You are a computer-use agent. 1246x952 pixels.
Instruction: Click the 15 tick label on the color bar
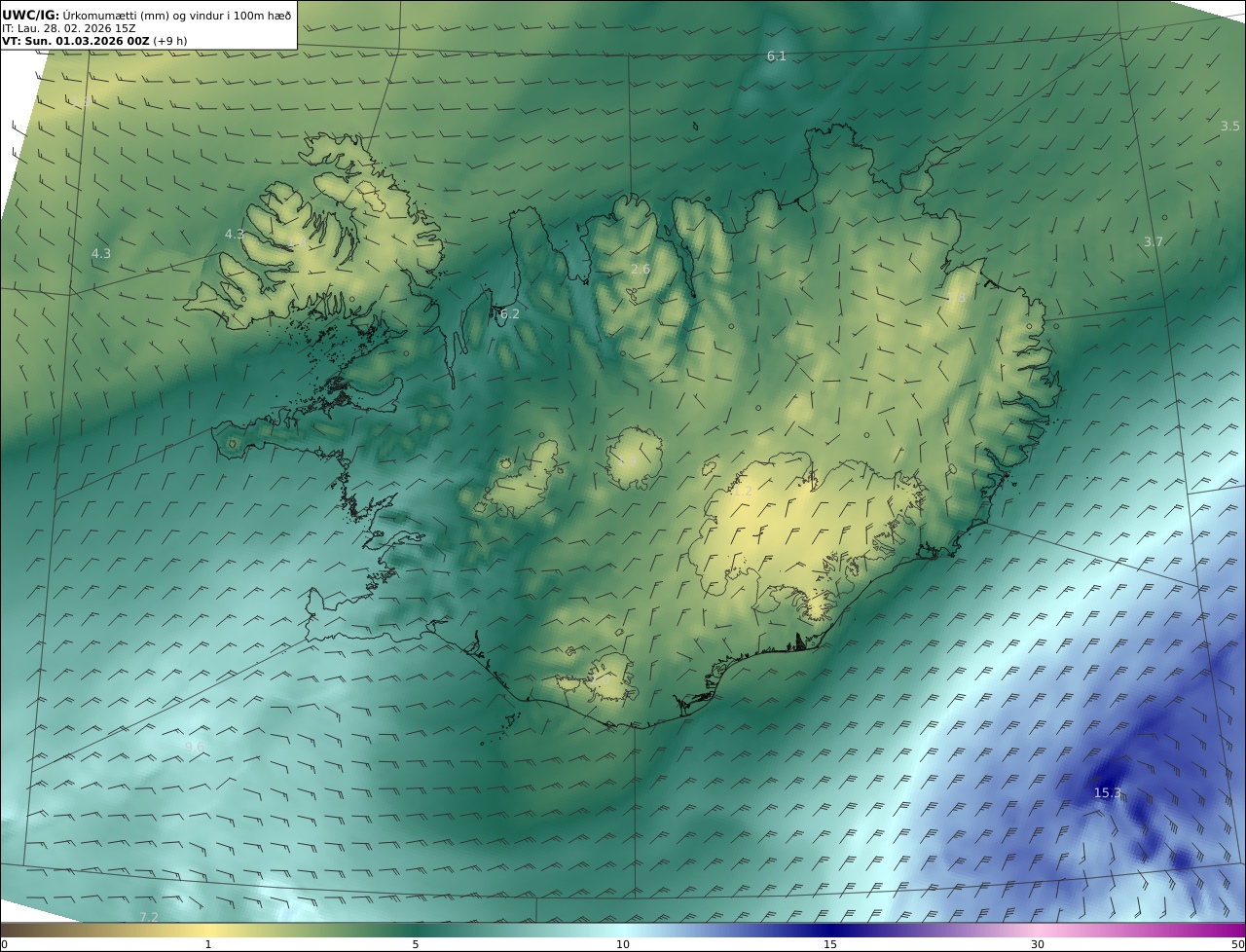830,944
